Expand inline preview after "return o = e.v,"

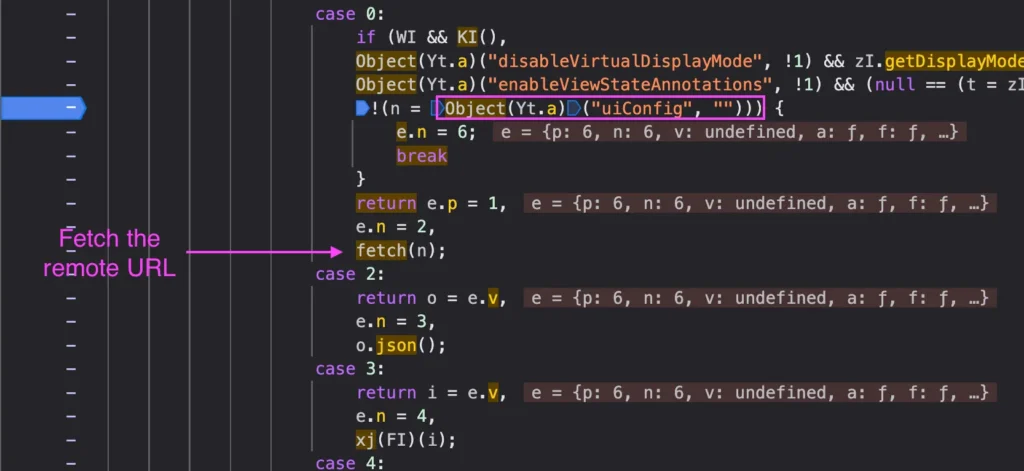click(759, 298)
